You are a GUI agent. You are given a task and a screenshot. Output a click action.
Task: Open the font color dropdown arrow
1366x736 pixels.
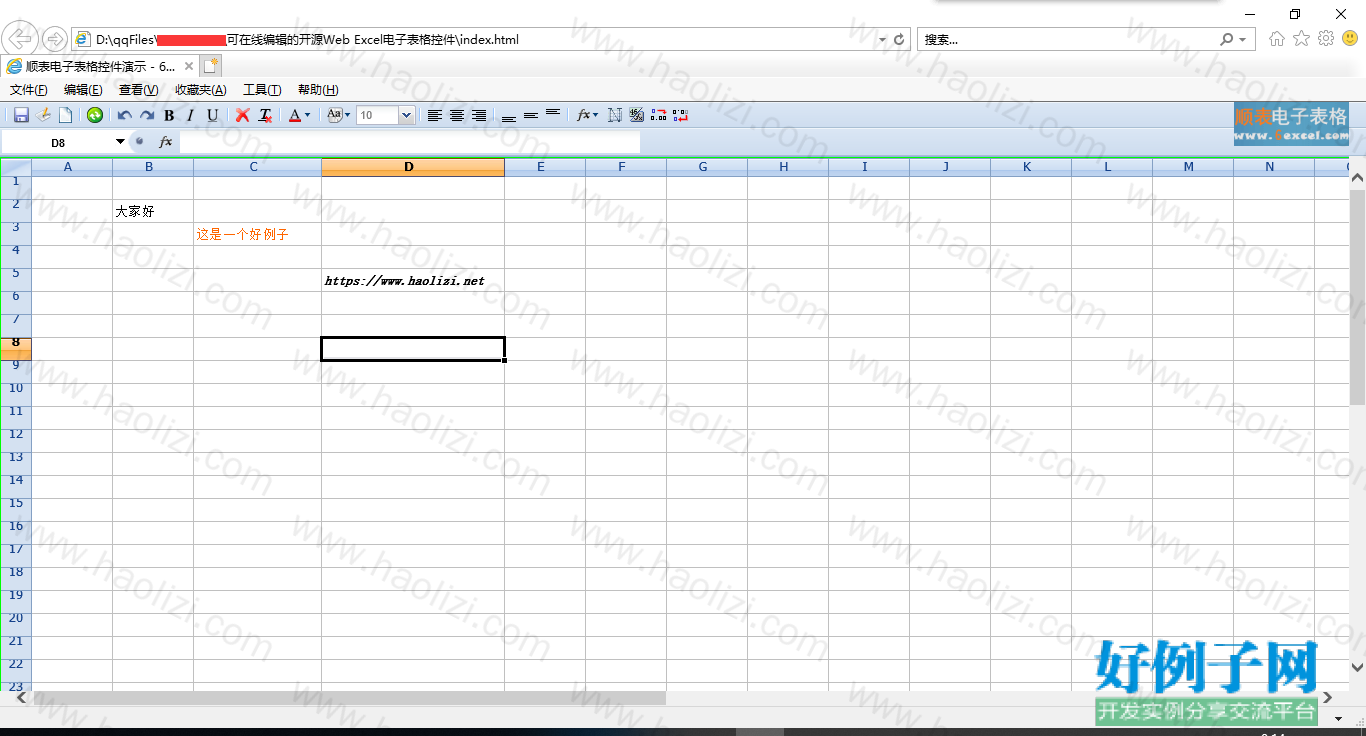coord(308,115)
